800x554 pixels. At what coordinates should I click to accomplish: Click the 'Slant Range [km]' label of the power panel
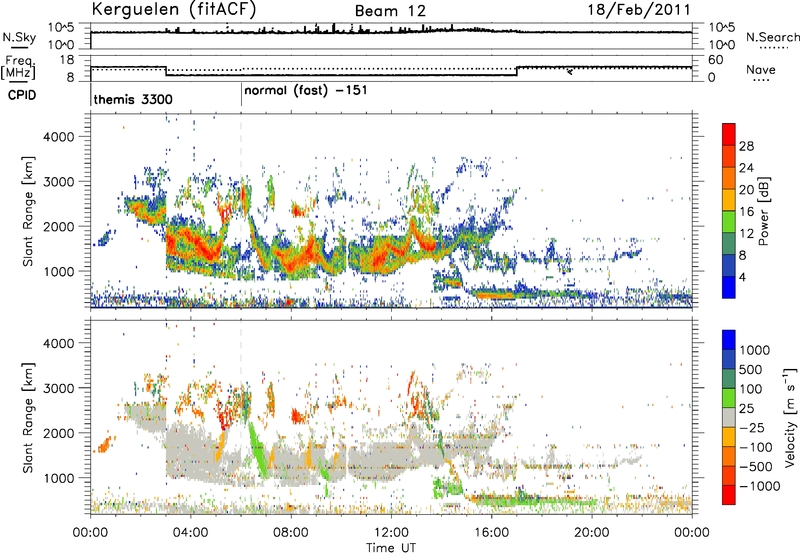(29, 211)
